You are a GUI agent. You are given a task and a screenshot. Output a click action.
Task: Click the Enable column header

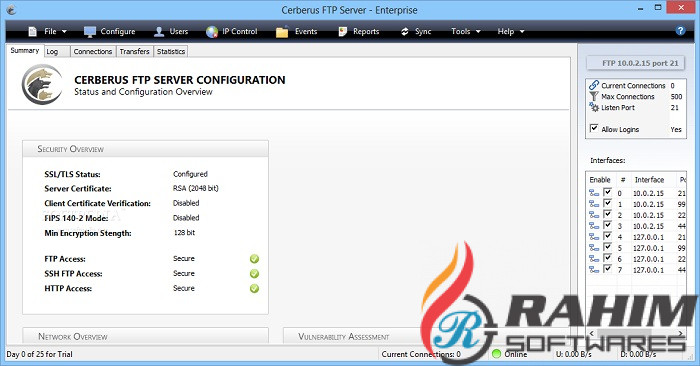[x=600, y=179]
